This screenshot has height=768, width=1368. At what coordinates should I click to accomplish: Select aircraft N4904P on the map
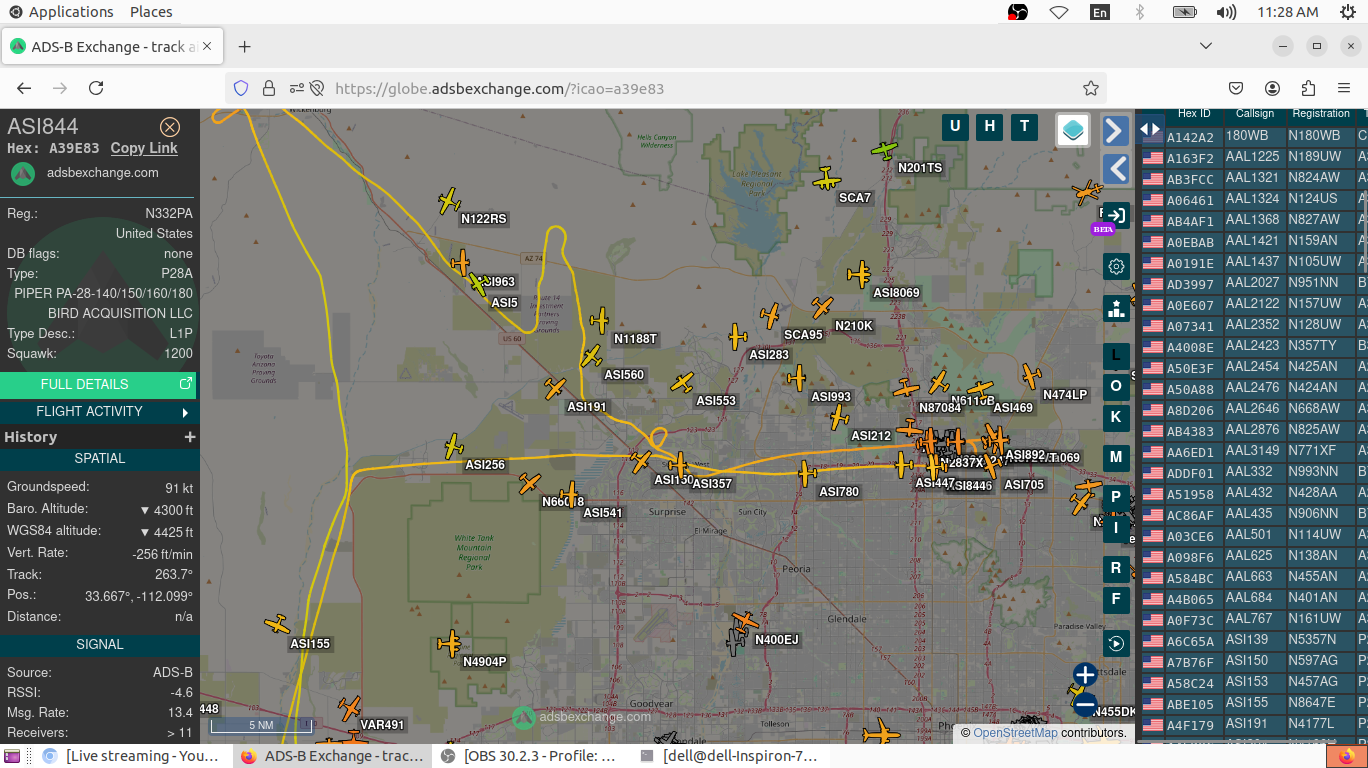click(x=450, y=643)
